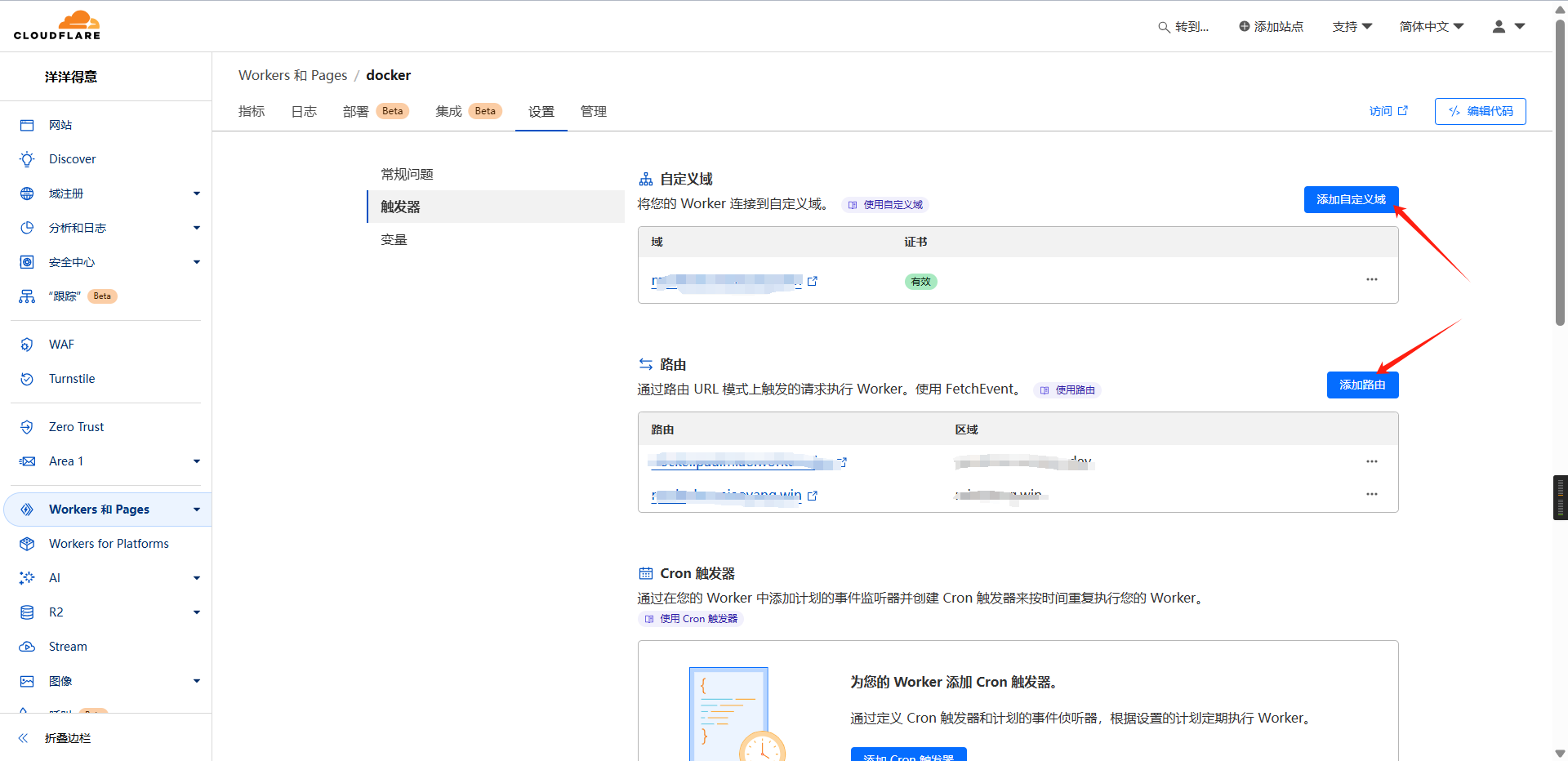
Task: Expand the Area 1 submenu arrow
Action: coord(197,461)
